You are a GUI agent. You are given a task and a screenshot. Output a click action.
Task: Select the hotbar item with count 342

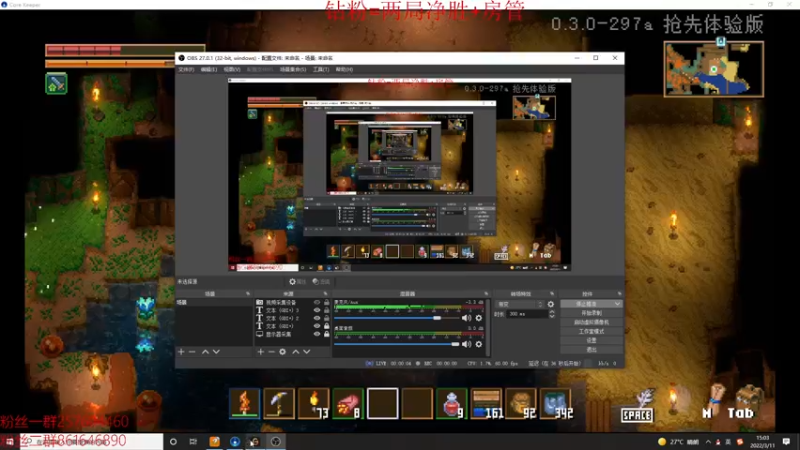coord(556,404)
